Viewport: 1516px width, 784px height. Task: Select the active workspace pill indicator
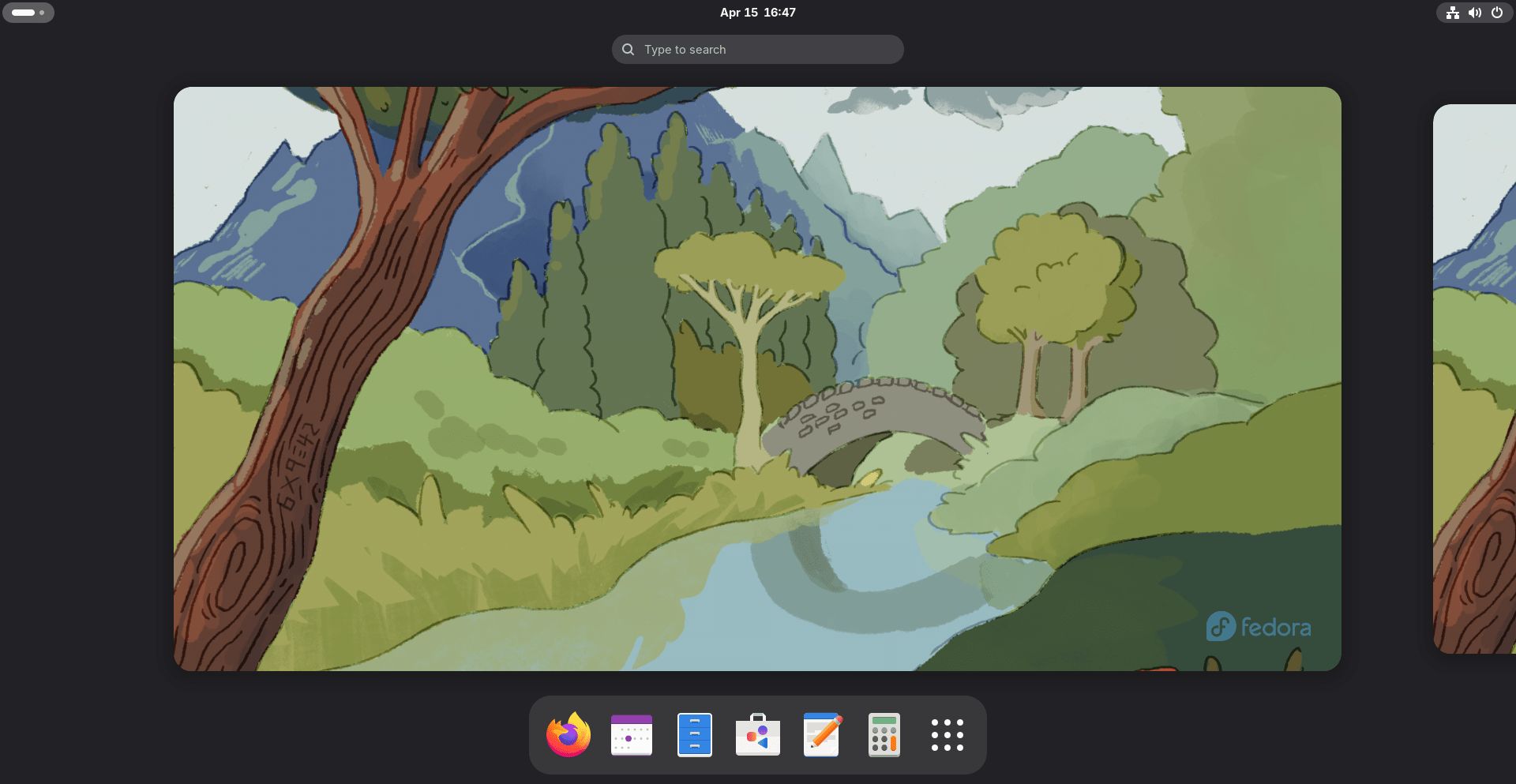pos(21,12)
